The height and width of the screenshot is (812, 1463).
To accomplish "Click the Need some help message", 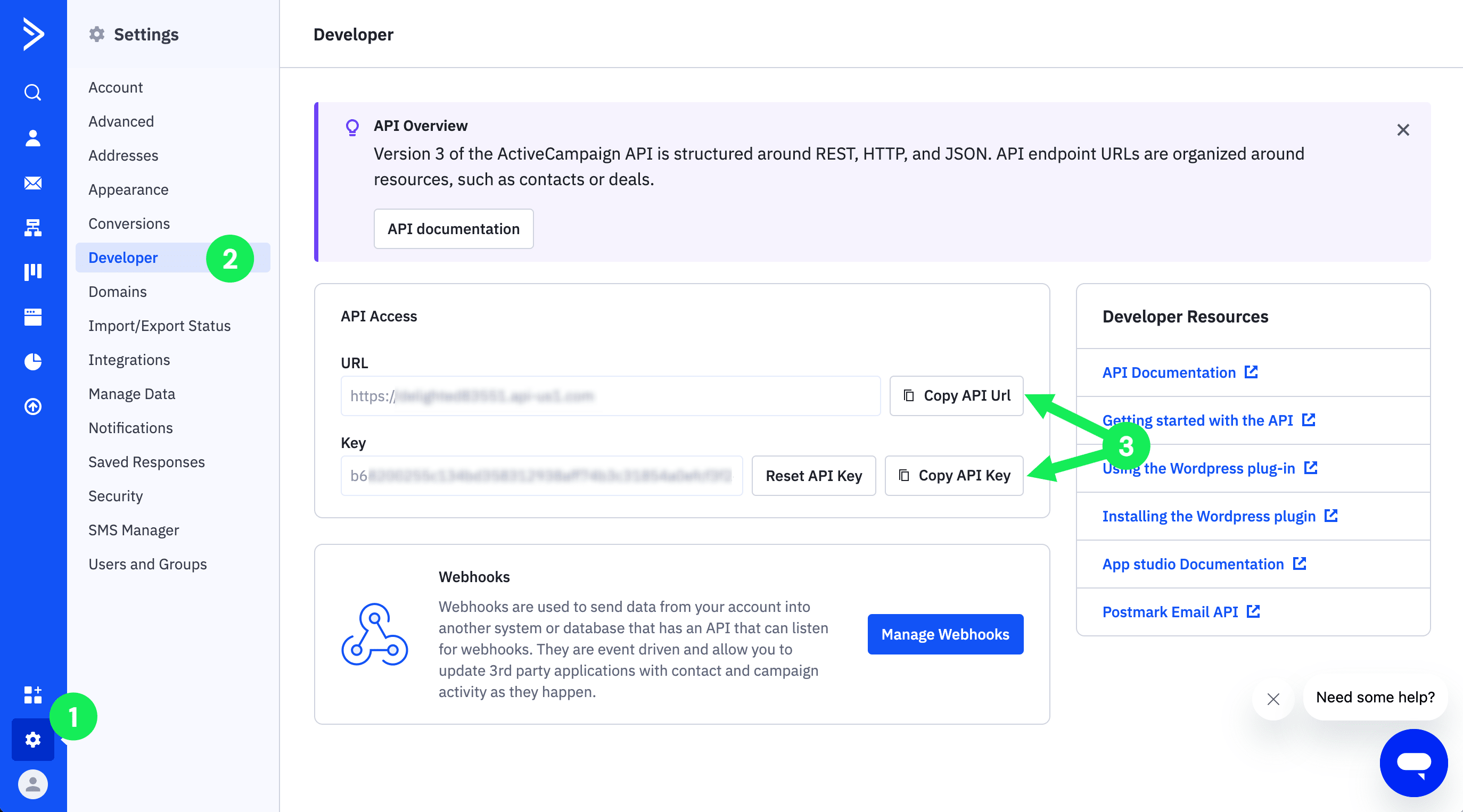I will click(1375, 697).
